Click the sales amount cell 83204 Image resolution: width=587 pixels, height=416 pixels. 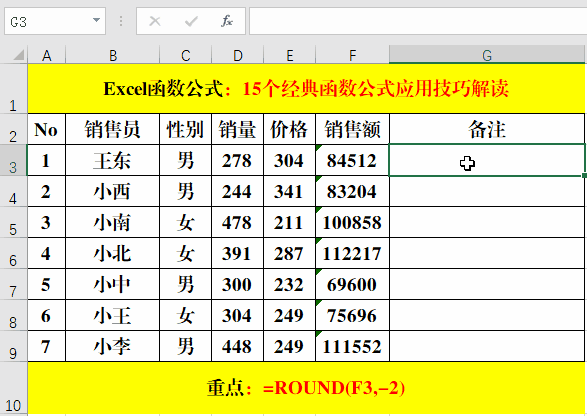pyautogui.click(x=353, y=192)
